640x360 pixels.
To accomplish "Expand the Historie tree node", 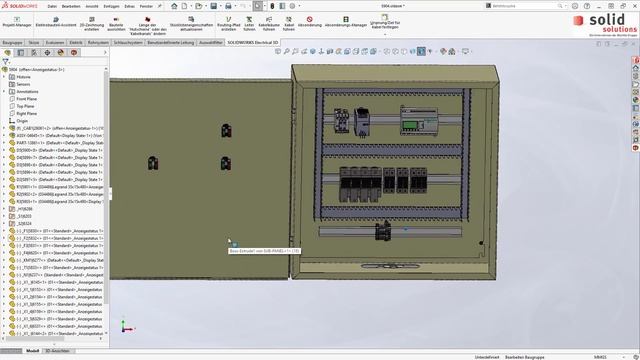I will [x=4, y=77].
